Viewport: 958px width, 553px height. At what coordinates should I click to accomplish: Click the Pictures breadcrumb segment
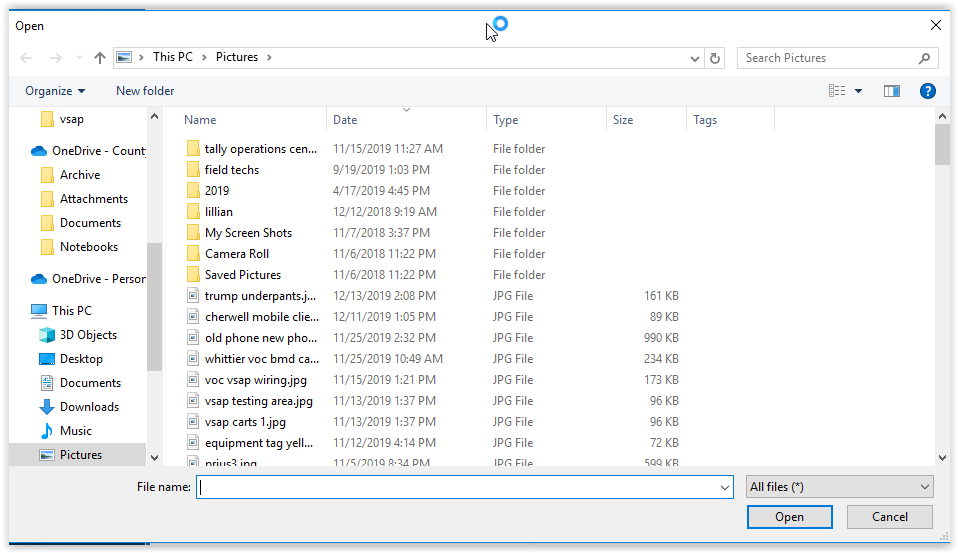tap(236, 57)
